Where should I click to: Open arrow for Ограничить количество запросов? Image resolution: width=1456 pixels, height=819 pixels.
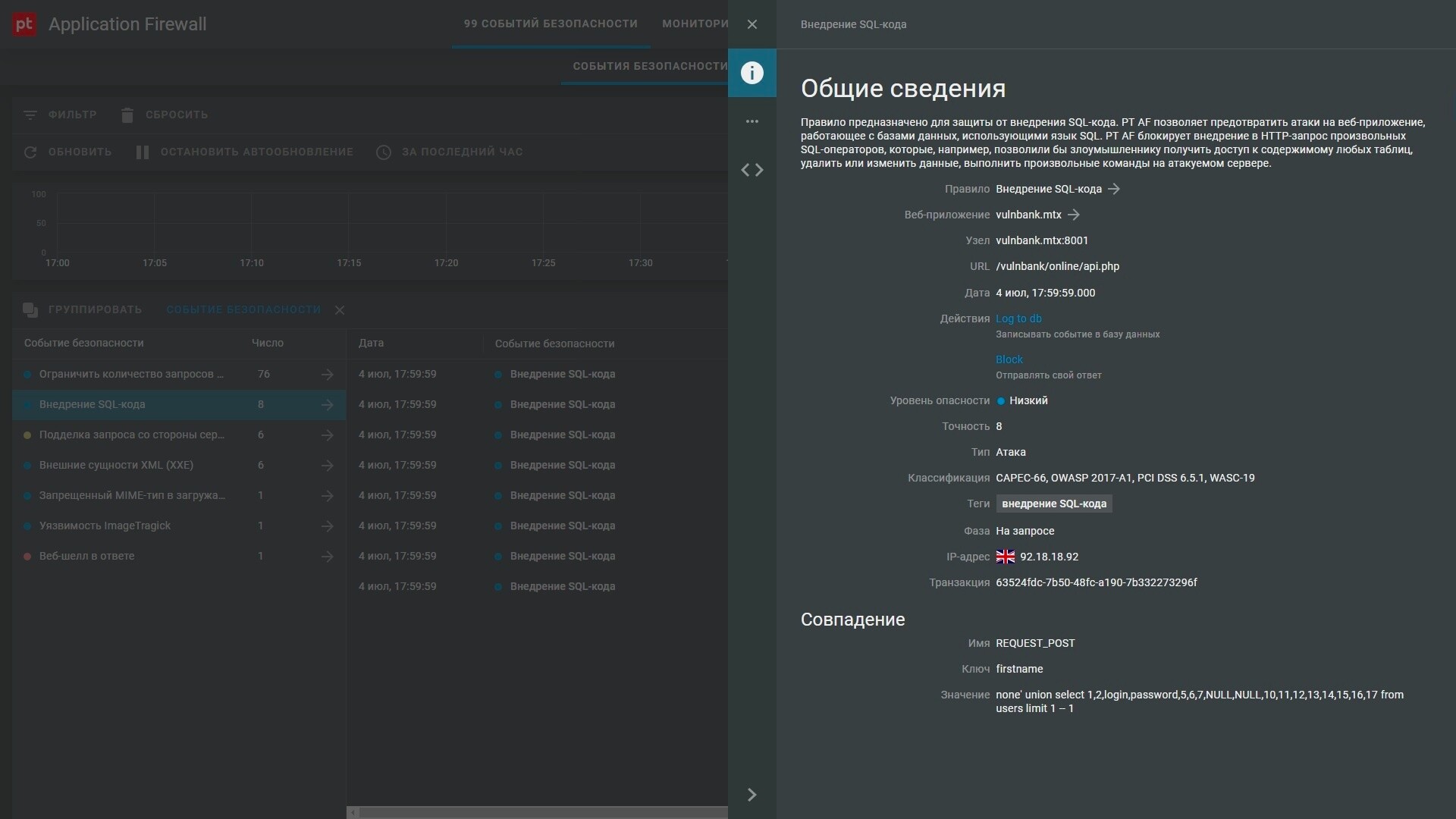327,375
